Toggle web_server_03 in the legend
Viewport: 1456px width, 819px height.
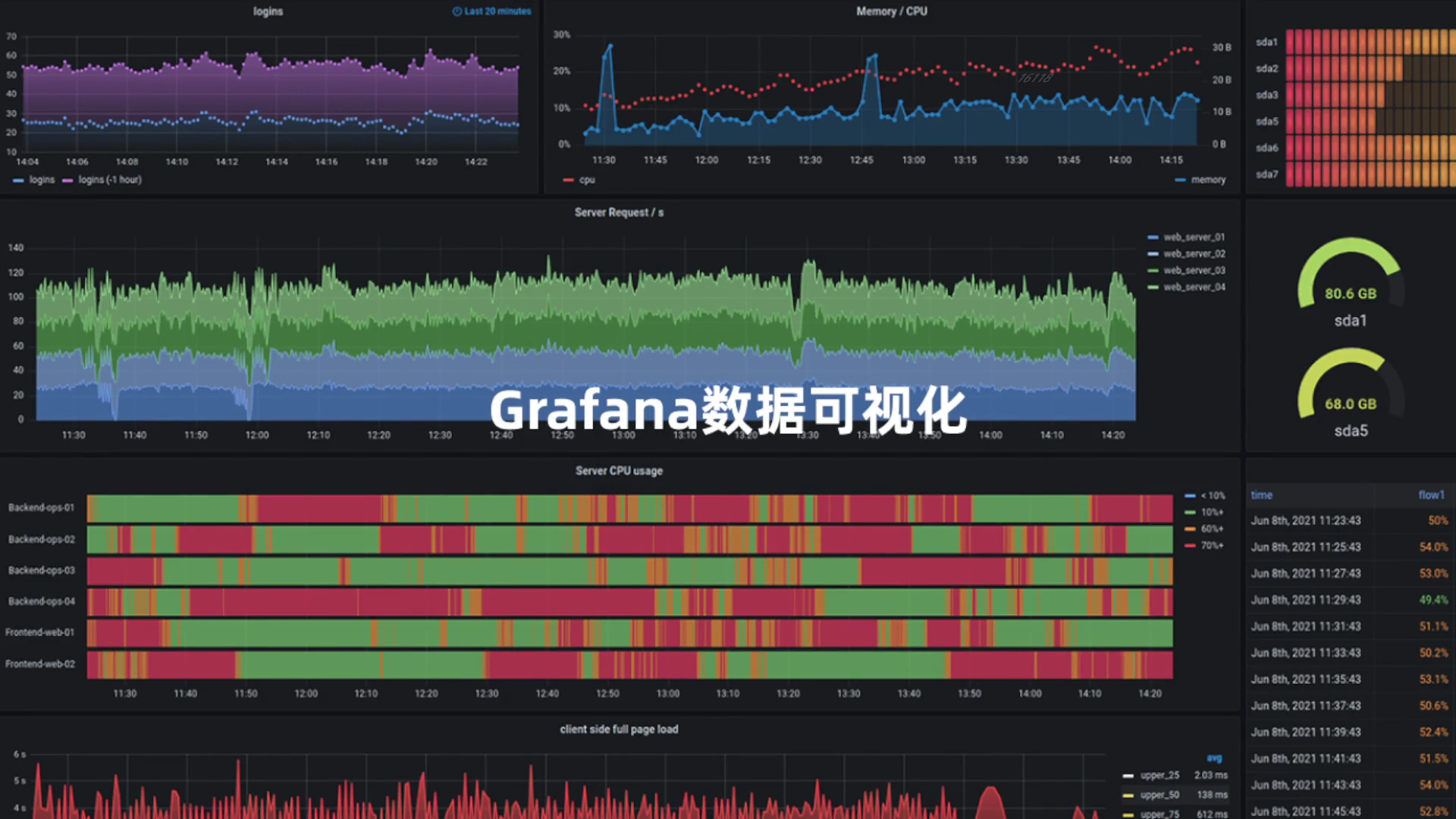1187,271
